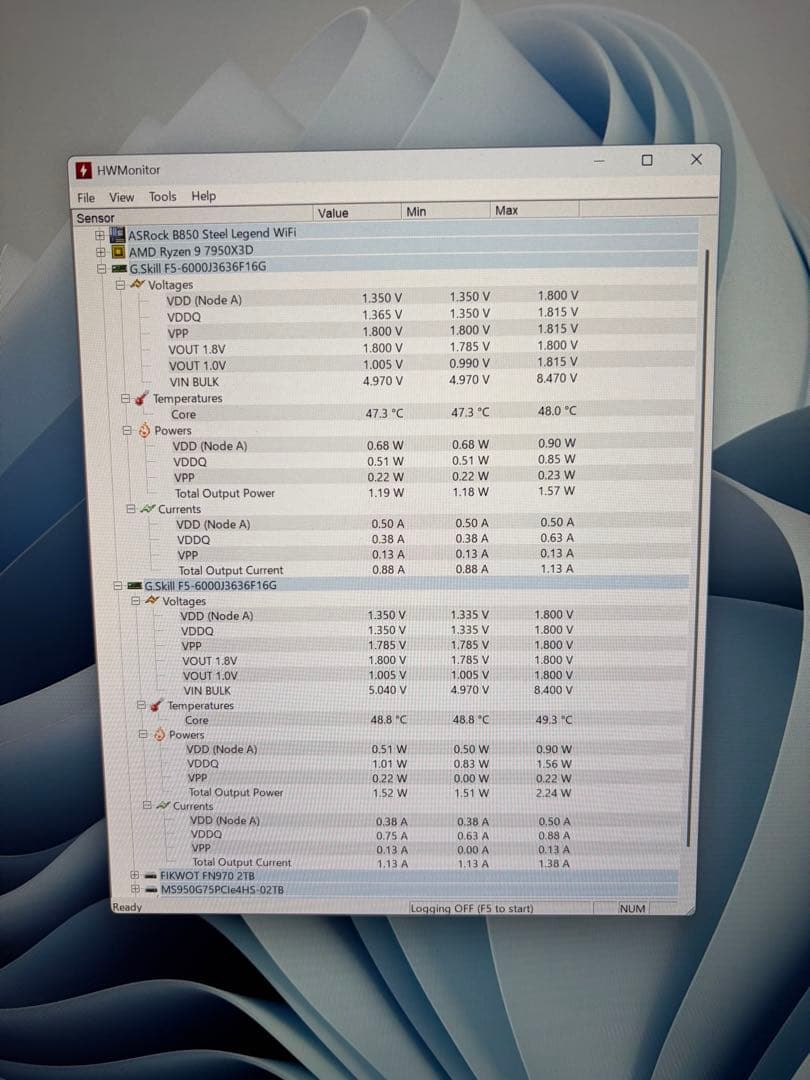Click Temperatures thermometer icon under first G.Skill
Screen dimensions: 810x1080
click(141, 398)
